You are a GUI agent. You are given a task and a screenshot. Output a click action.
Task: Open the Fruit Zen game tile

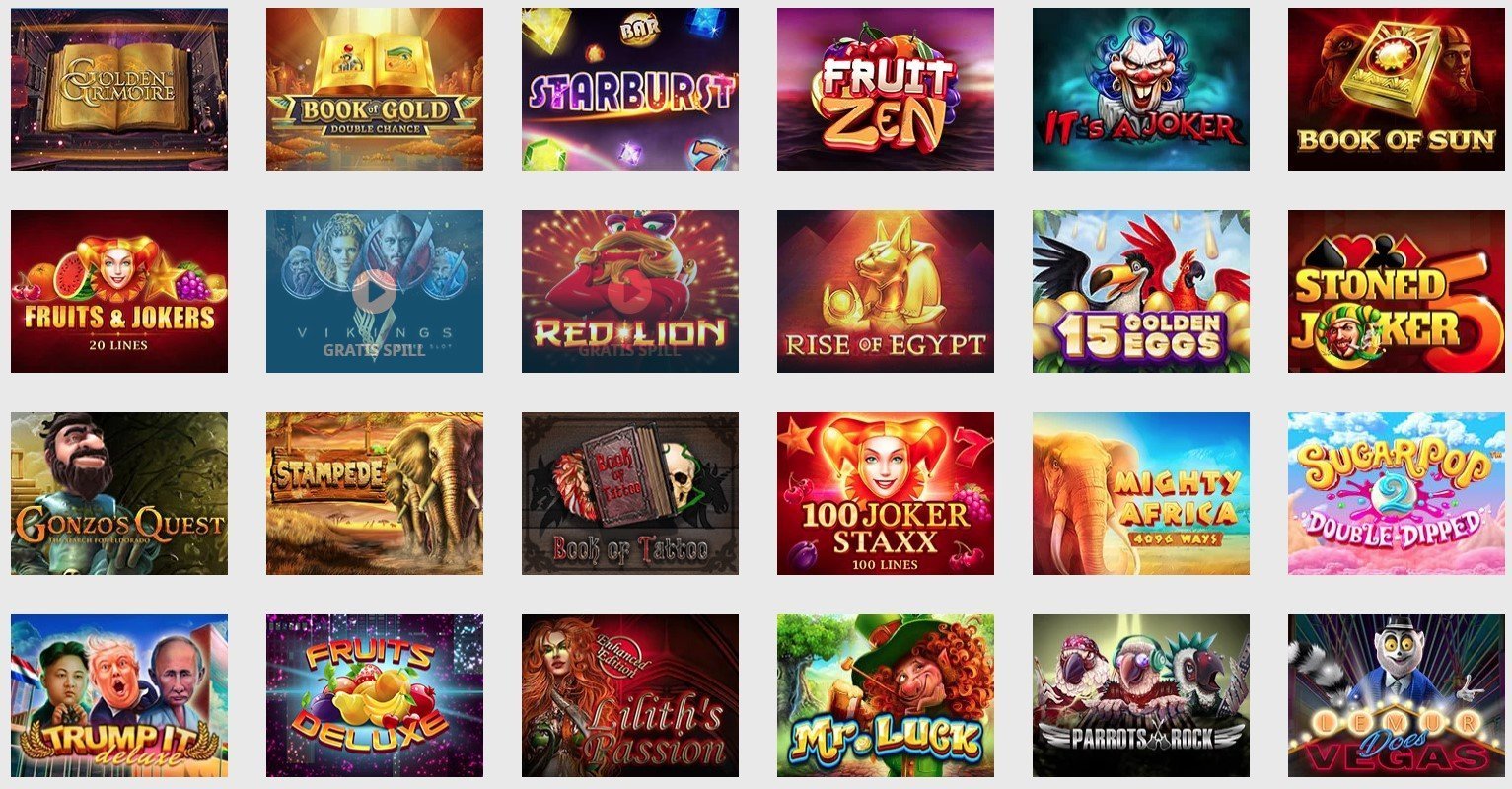pos(886,89)
